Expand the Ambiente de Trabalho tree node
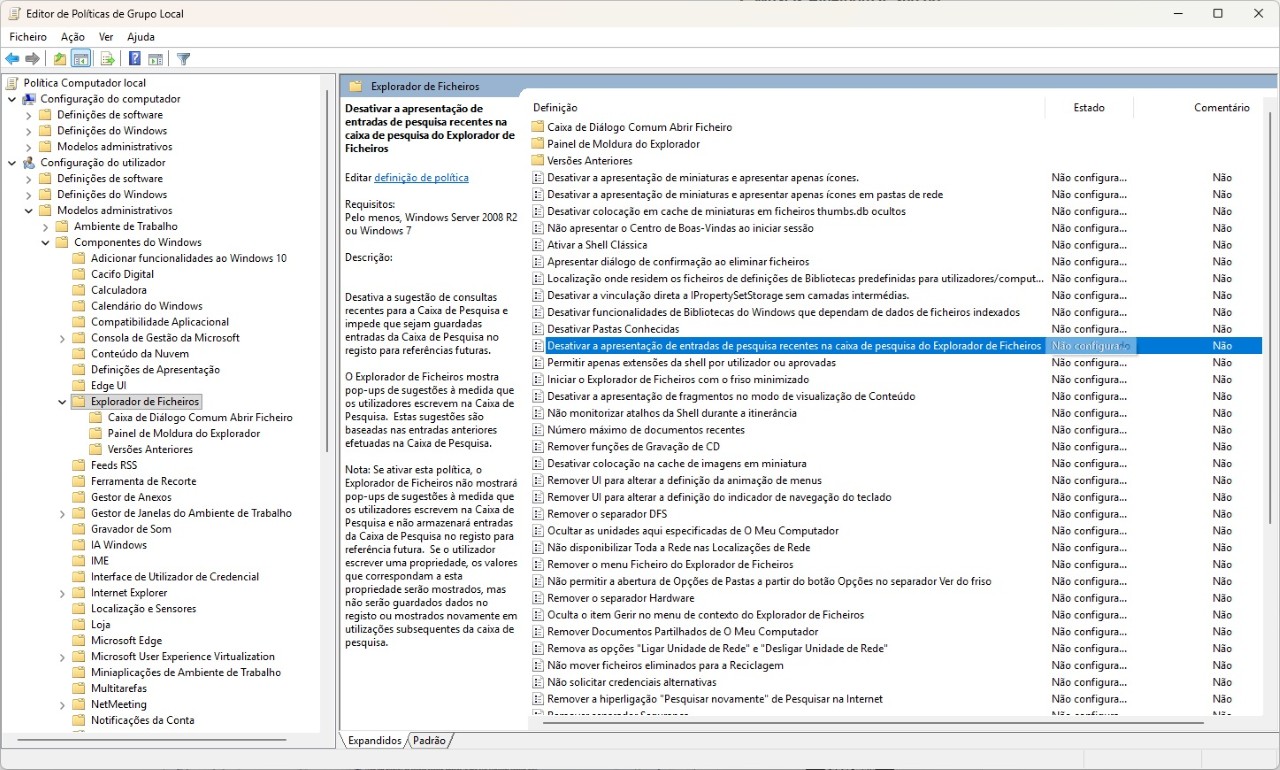The height and width of the screenshot is (770, 1280). [45, 227]
